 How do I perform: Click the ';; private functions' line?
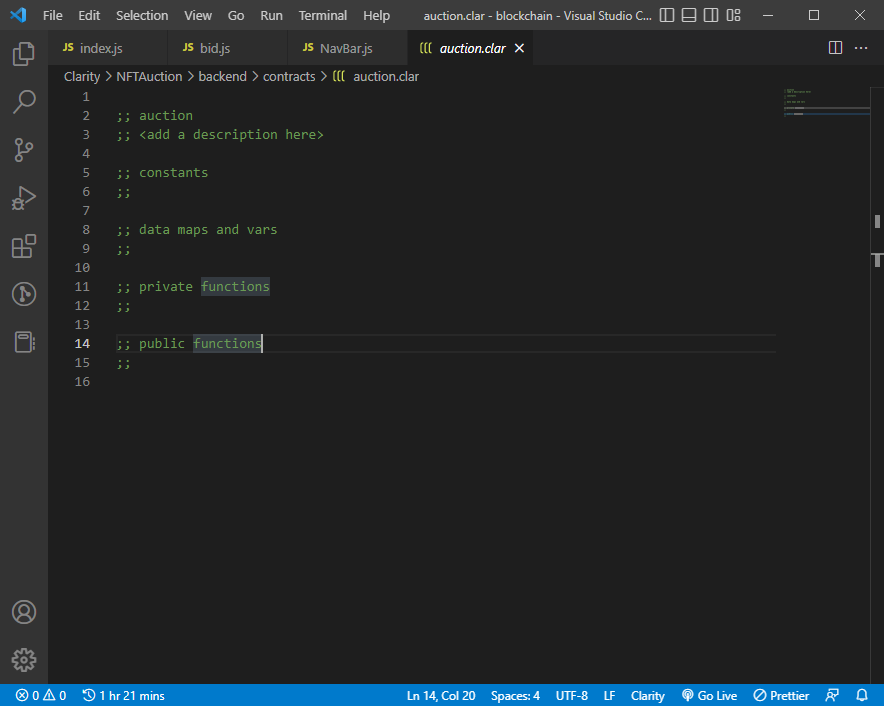point(193,286)
